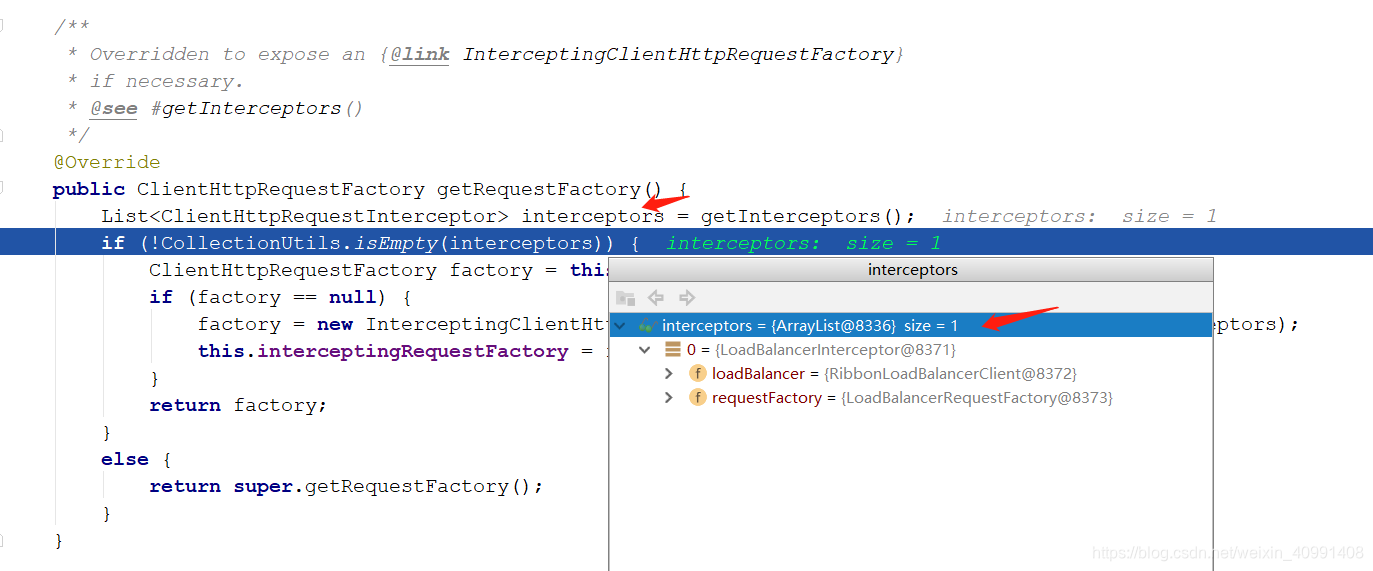The height and width of the screenshot is (571, 1373).
Task: Click the 'if necessary.' comment line
Action: coord(166,81)
